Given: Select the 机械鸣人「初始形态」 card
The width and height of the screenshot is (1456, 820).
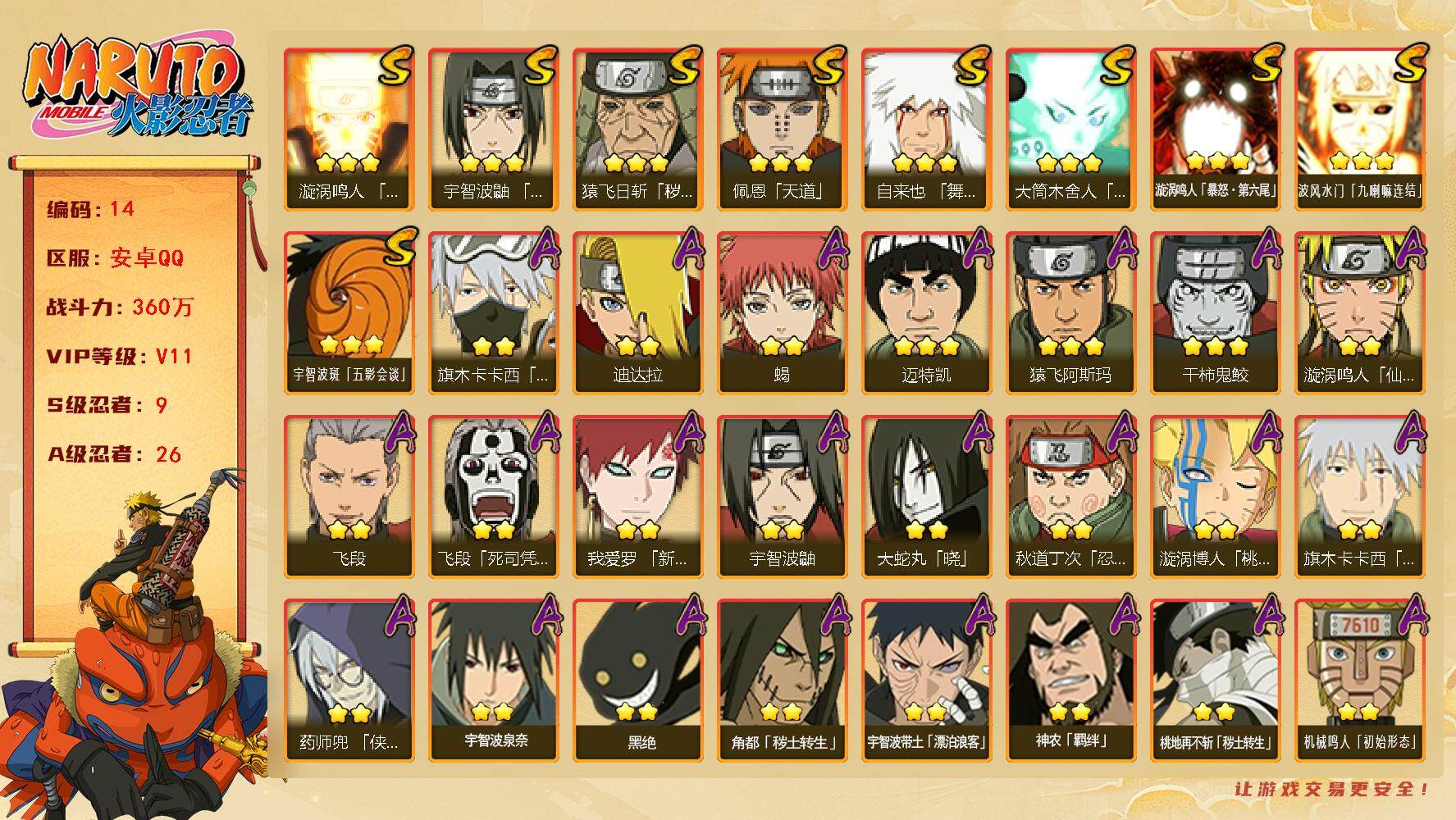Looking at the screenshot, I should tap(1359, 681).
